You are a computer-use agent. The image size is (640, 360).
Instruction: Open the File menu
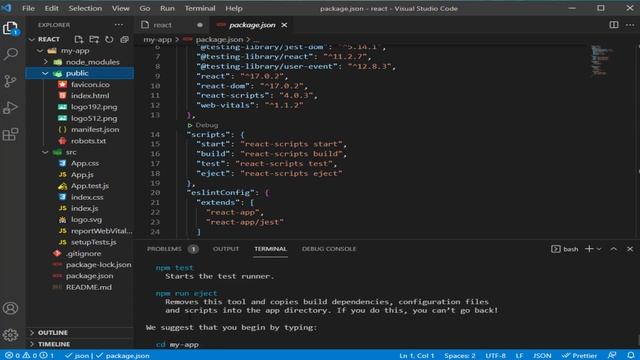pyautogui.click(x=28, y=8)
